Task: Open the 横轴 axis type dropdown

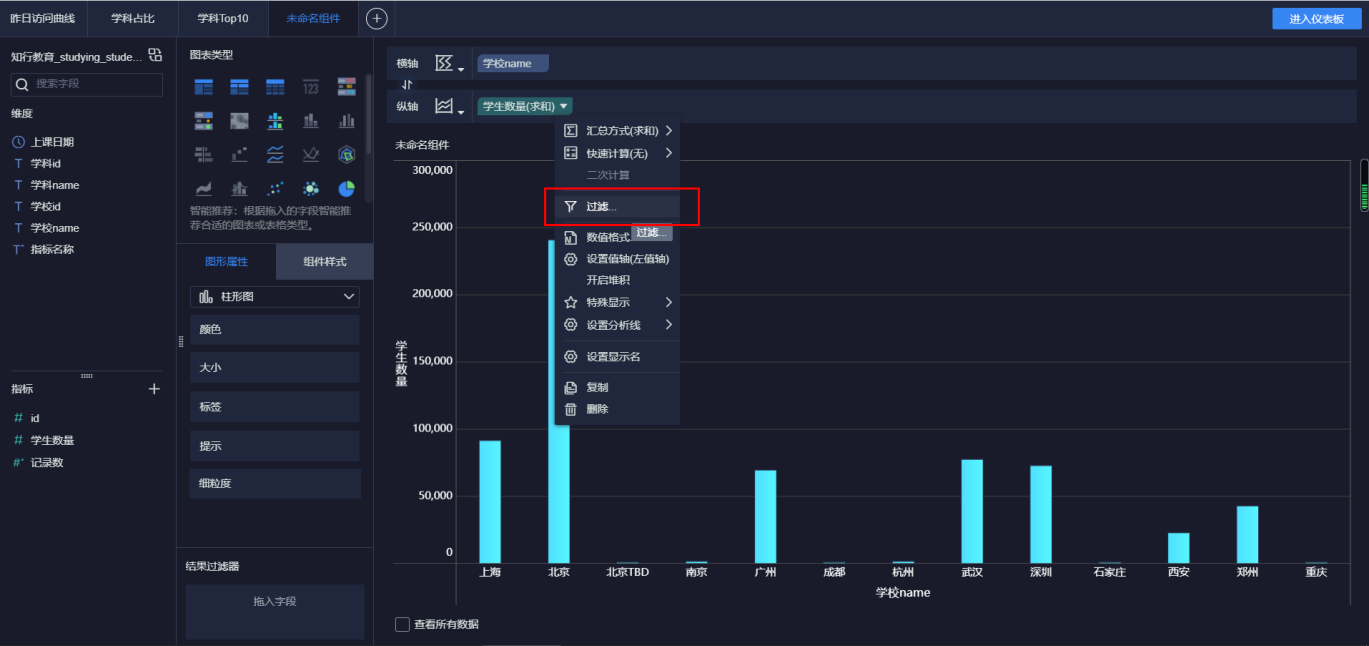Action: click(450, 64)
